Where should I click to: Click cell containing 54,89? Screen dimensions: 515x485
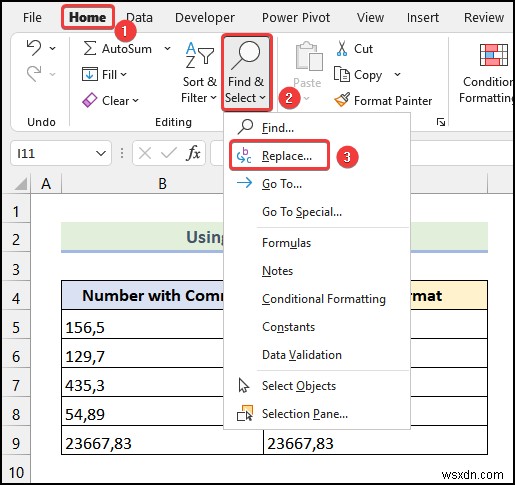[143, 411]
